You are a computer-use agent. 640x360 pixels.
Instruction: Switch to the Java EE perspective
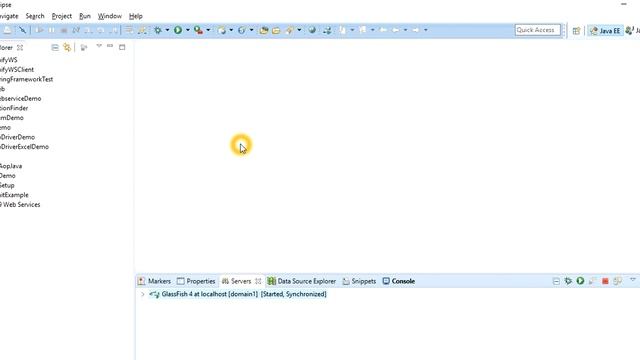[x=605, y=31]
